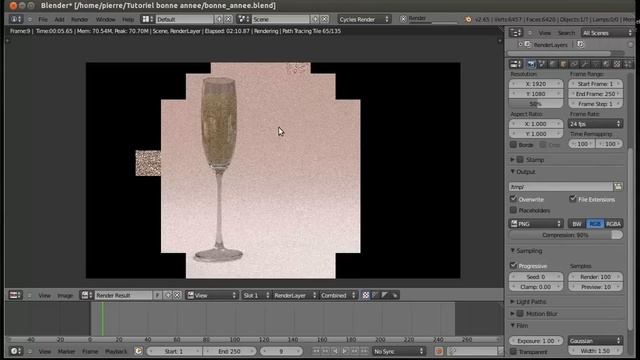The image size is (640, 360).
Task: Open the Slot 1 render slot dropdown
Action: (x=256, y=295)
